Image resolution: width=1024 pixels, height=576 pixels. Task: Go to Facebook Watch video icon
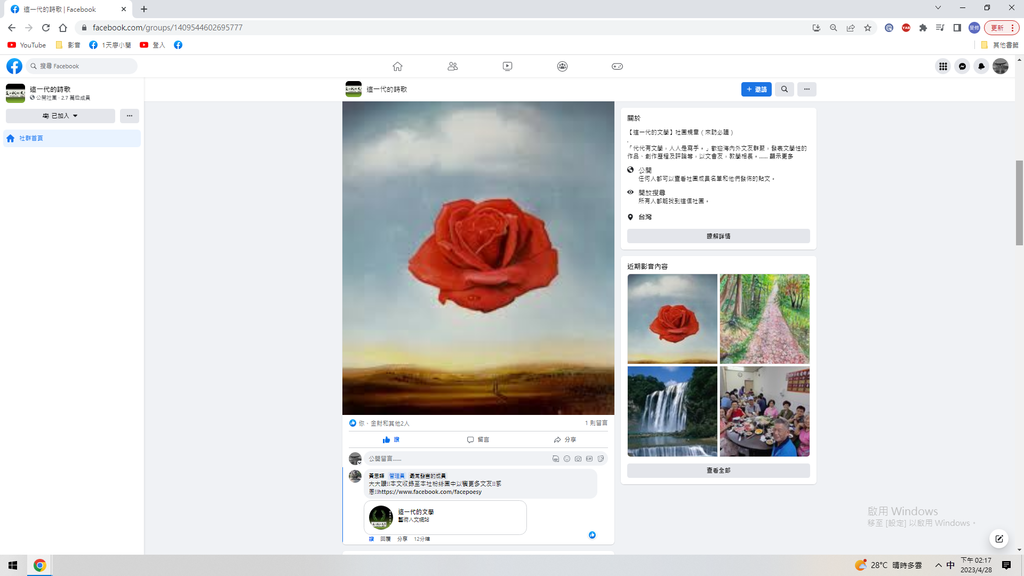508,66
